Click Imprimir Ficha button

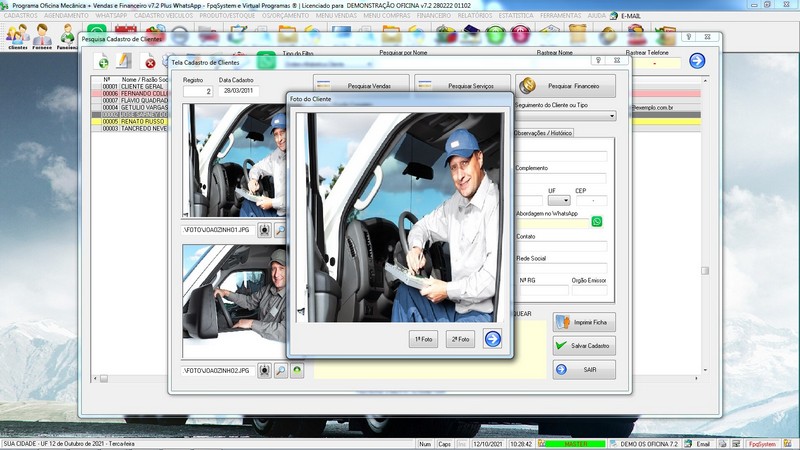tap(584, 322)
